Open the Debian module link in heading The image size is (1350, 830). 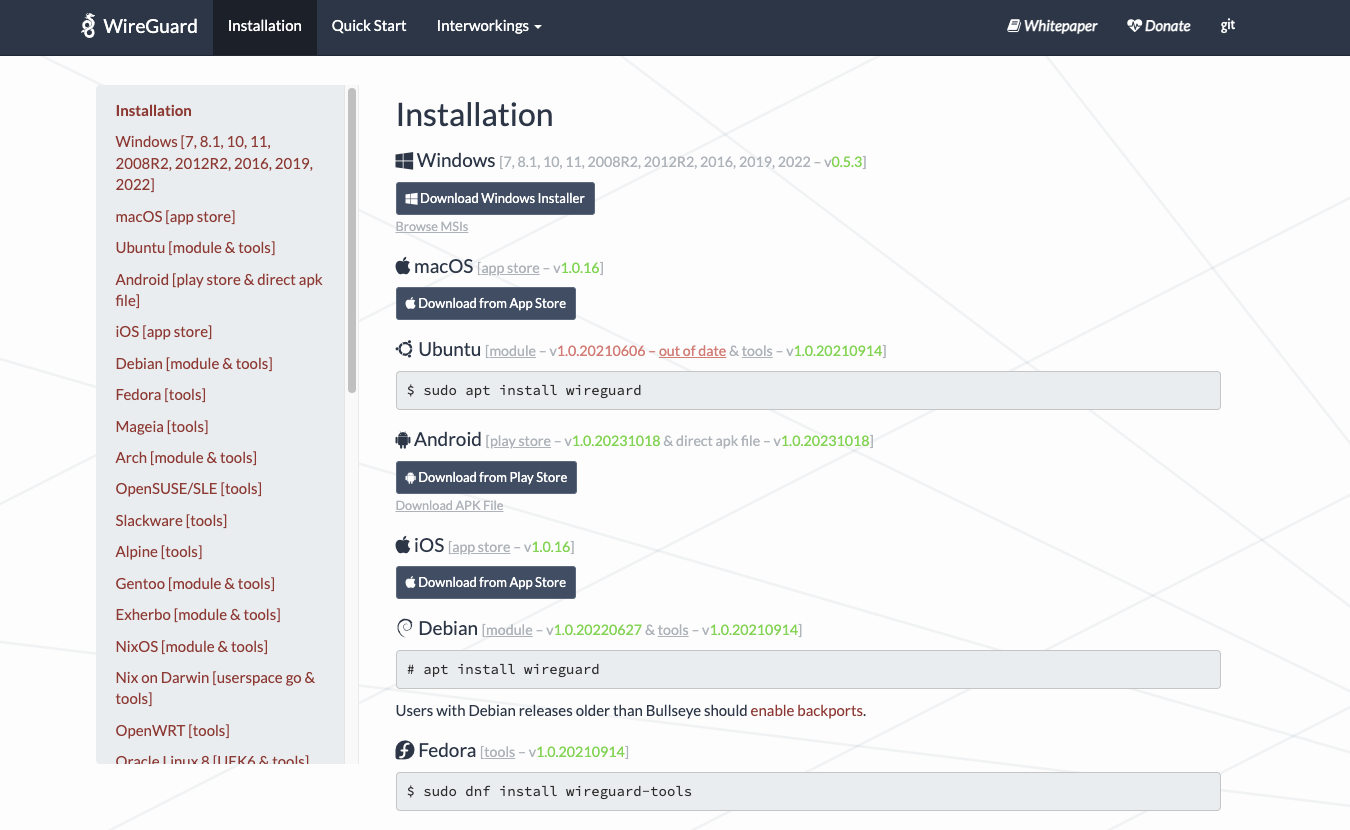click(509, 630)
